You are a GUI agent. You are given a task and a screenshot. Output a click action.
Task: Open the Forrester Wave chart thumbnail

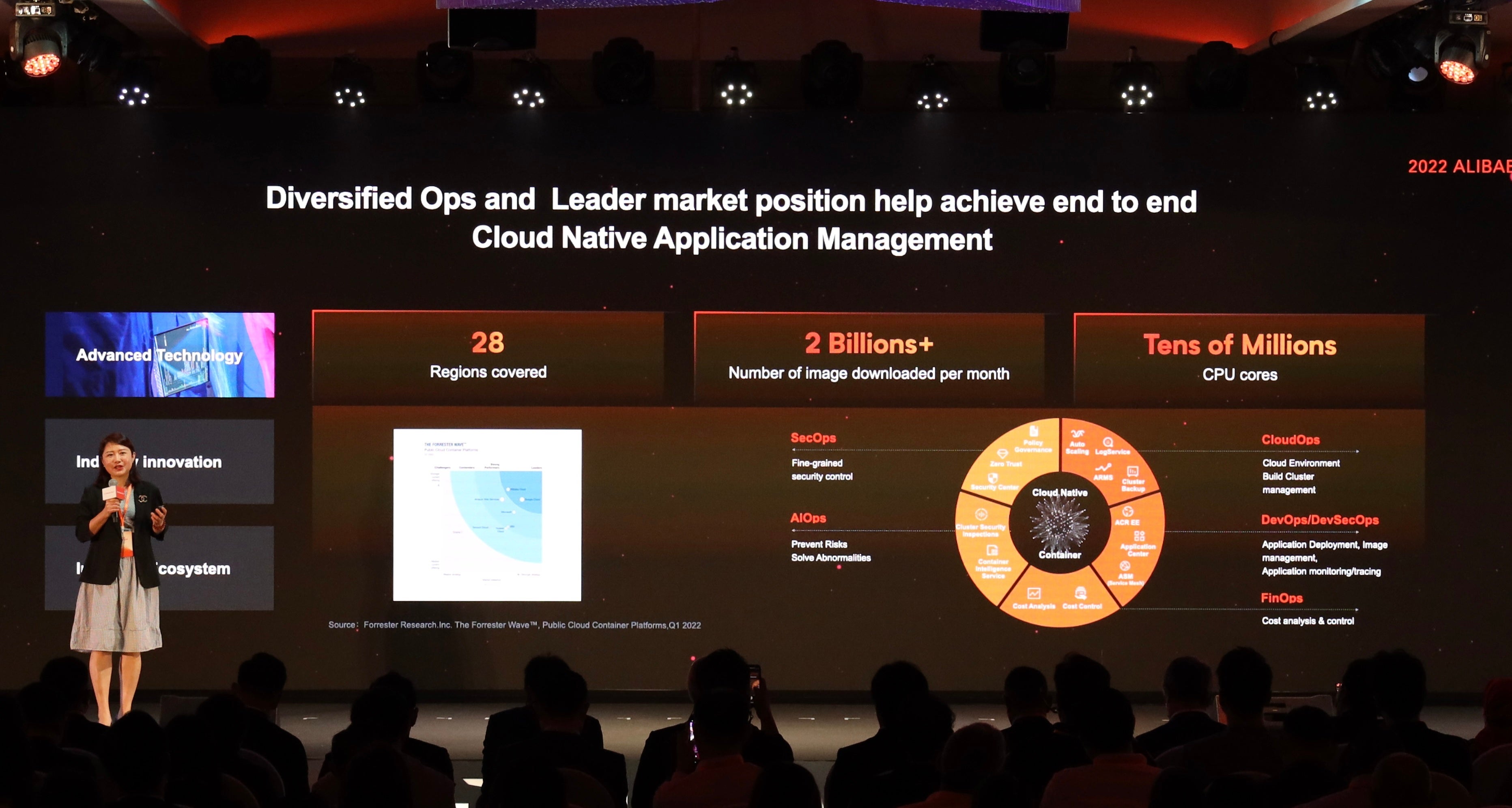[x=487, y=515]
